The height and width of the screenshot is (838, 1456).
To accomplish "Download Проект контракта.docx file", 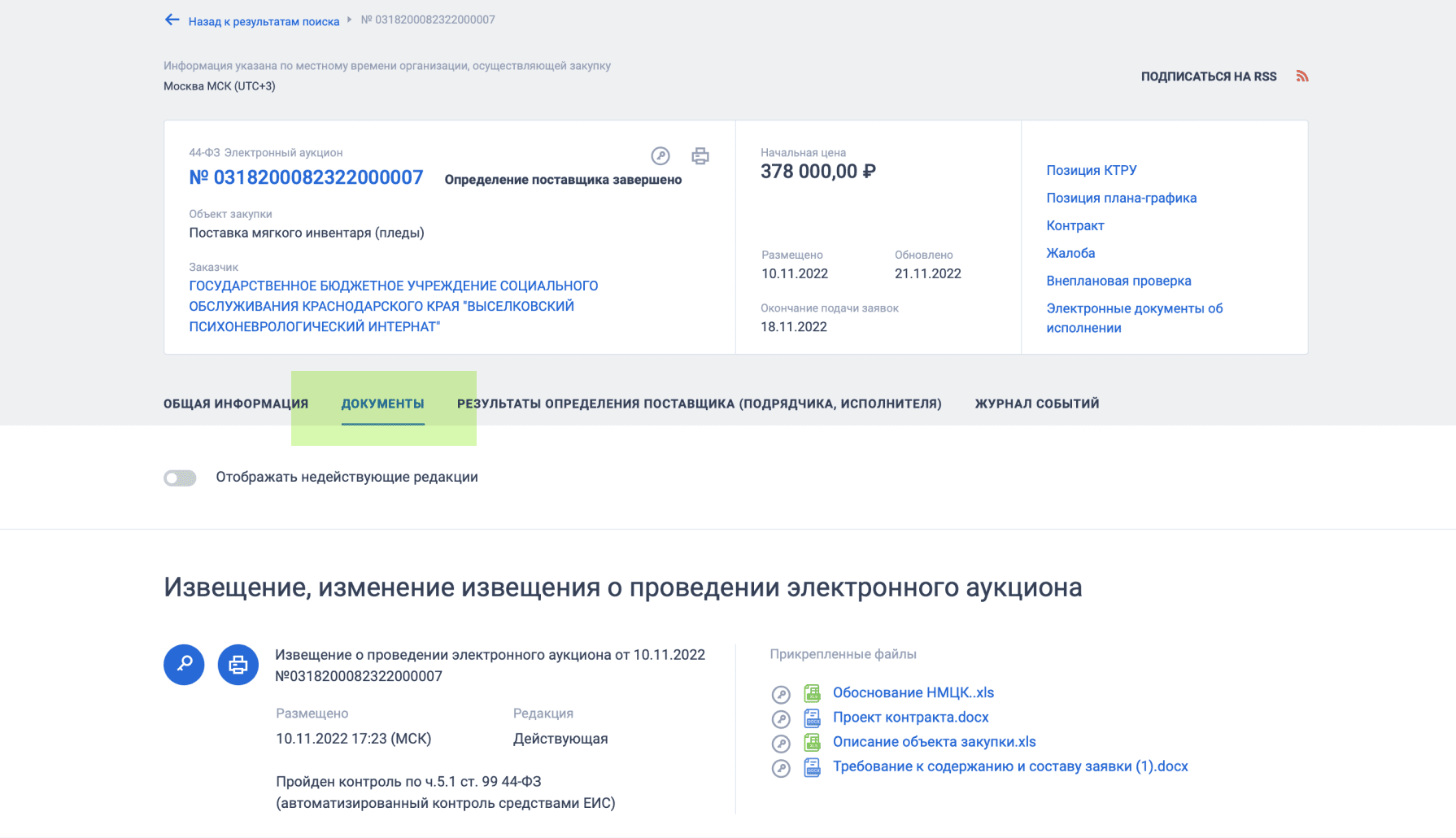I will (910, 718).
